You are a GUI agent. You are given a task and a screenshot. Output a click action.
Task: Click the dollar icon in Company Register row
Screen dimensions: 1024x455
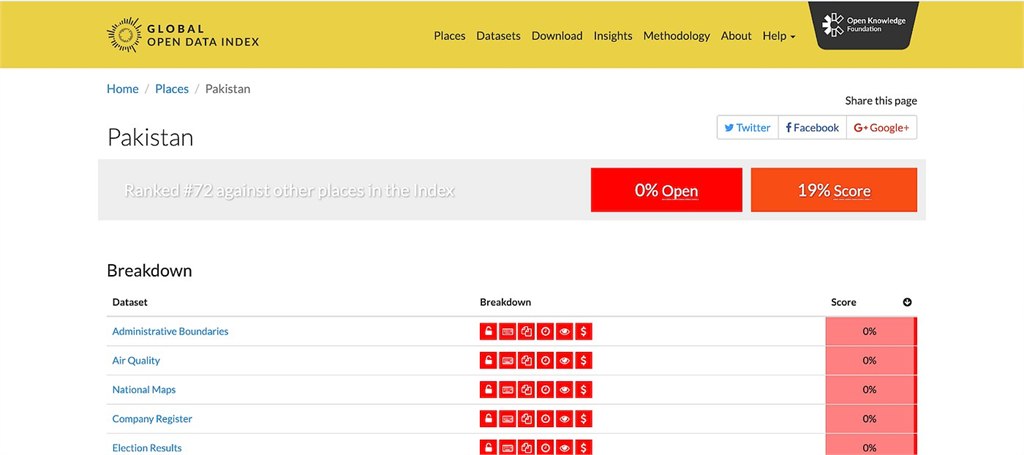click(x=584, y=419)
